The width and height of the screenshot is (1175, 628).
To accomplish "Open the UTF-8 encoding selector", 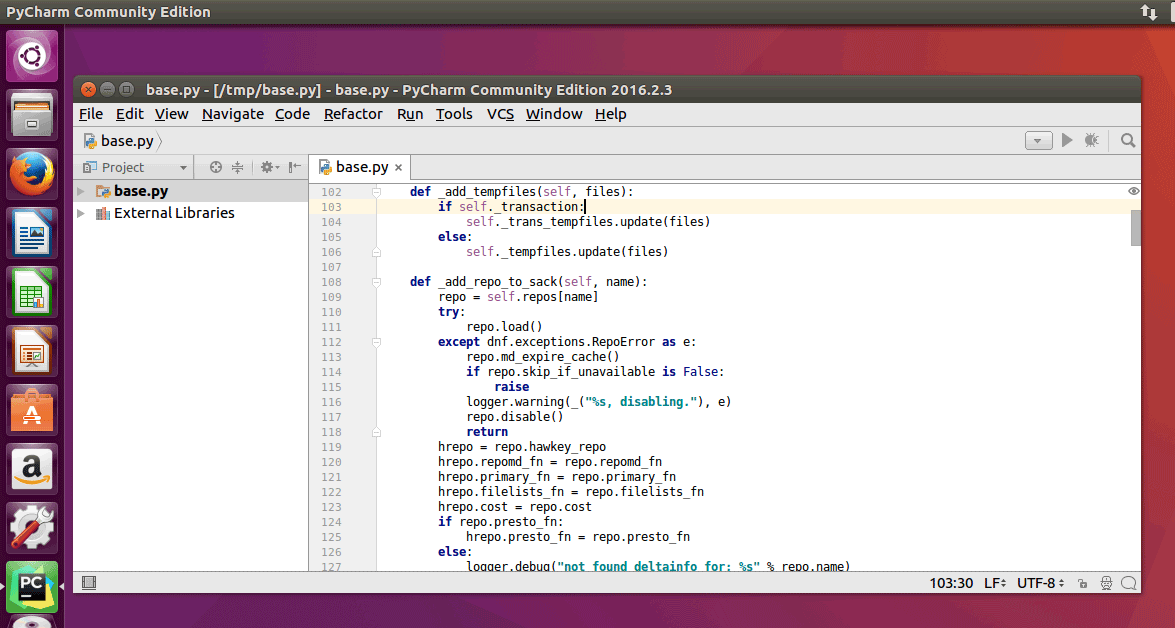I will click(x=1040, y=583).
